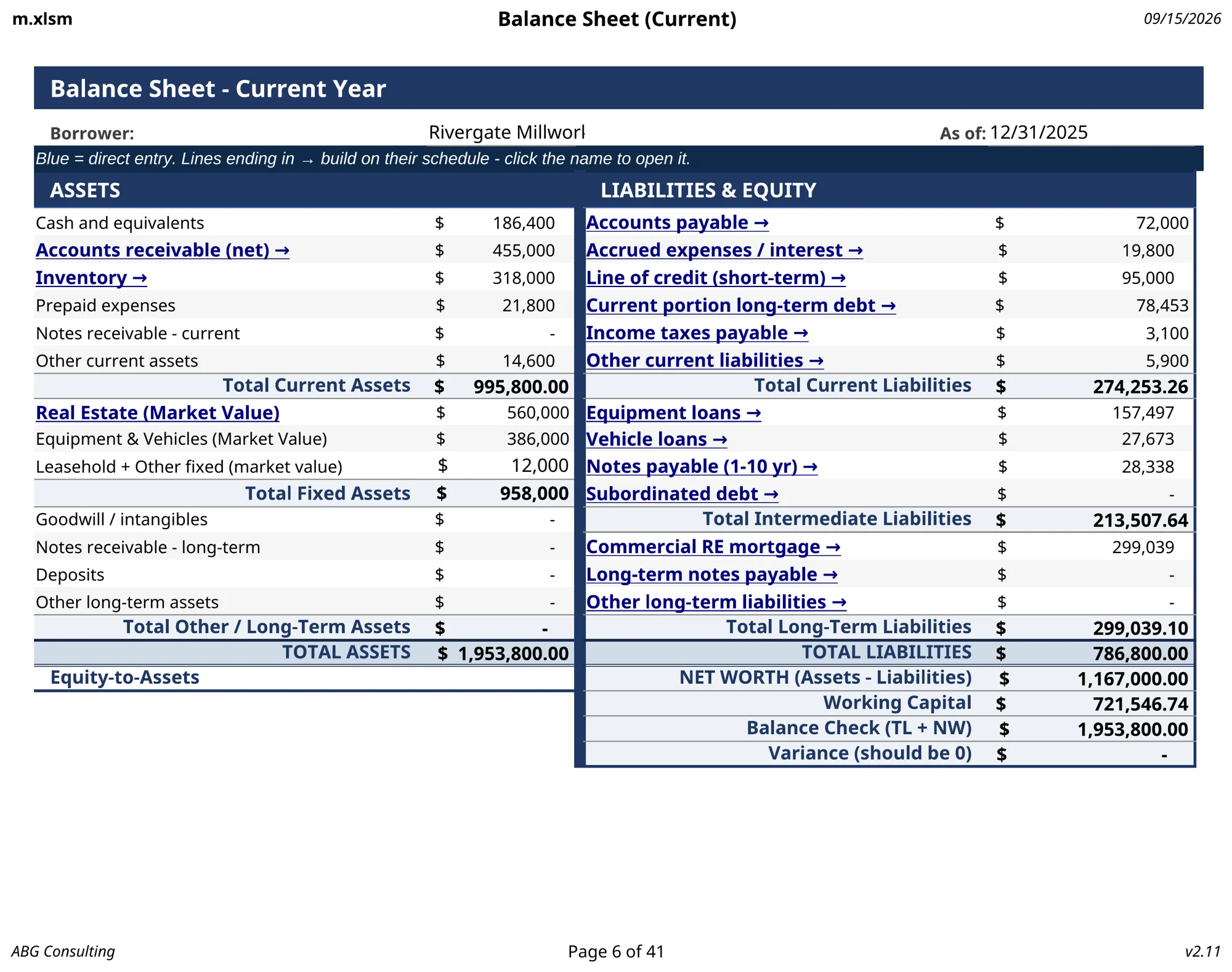Open Other long-term liabilities link
The width and height of the screenshot is (1232, 972).
click(716, 602)
